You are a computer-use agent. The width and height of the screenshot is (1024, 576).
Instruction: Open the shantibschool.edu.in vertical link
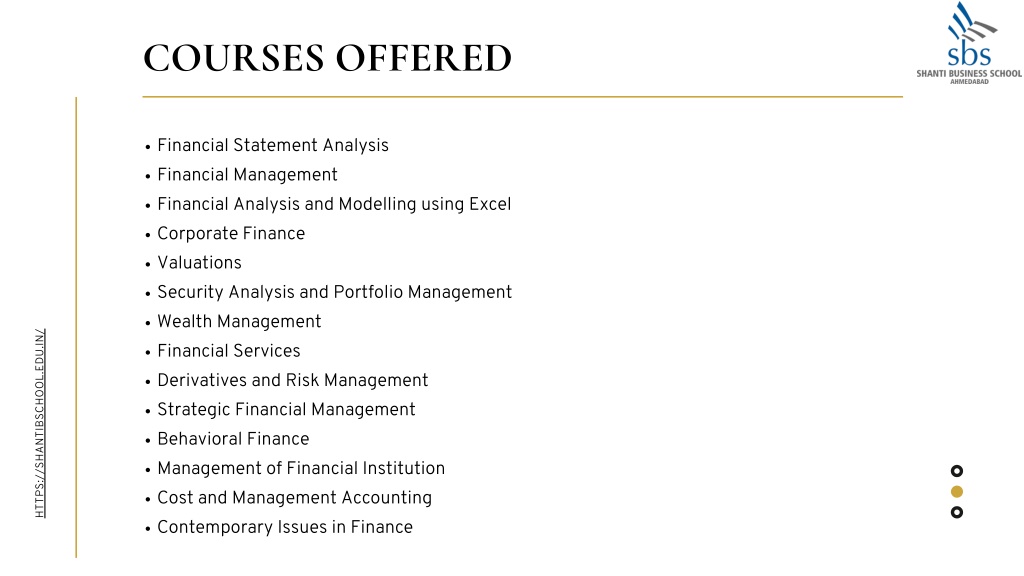coord(40,423)
